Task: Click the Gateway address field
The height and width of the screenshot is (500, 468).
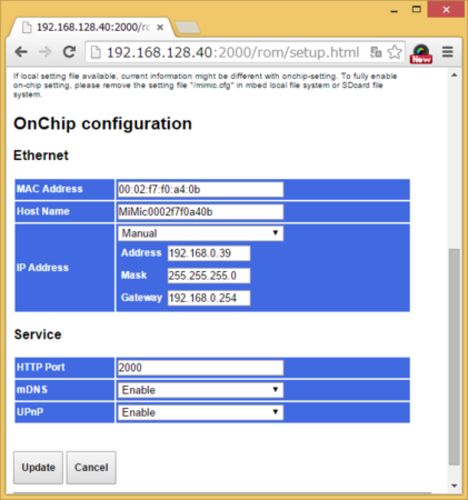Action: (x=209, y=298)
